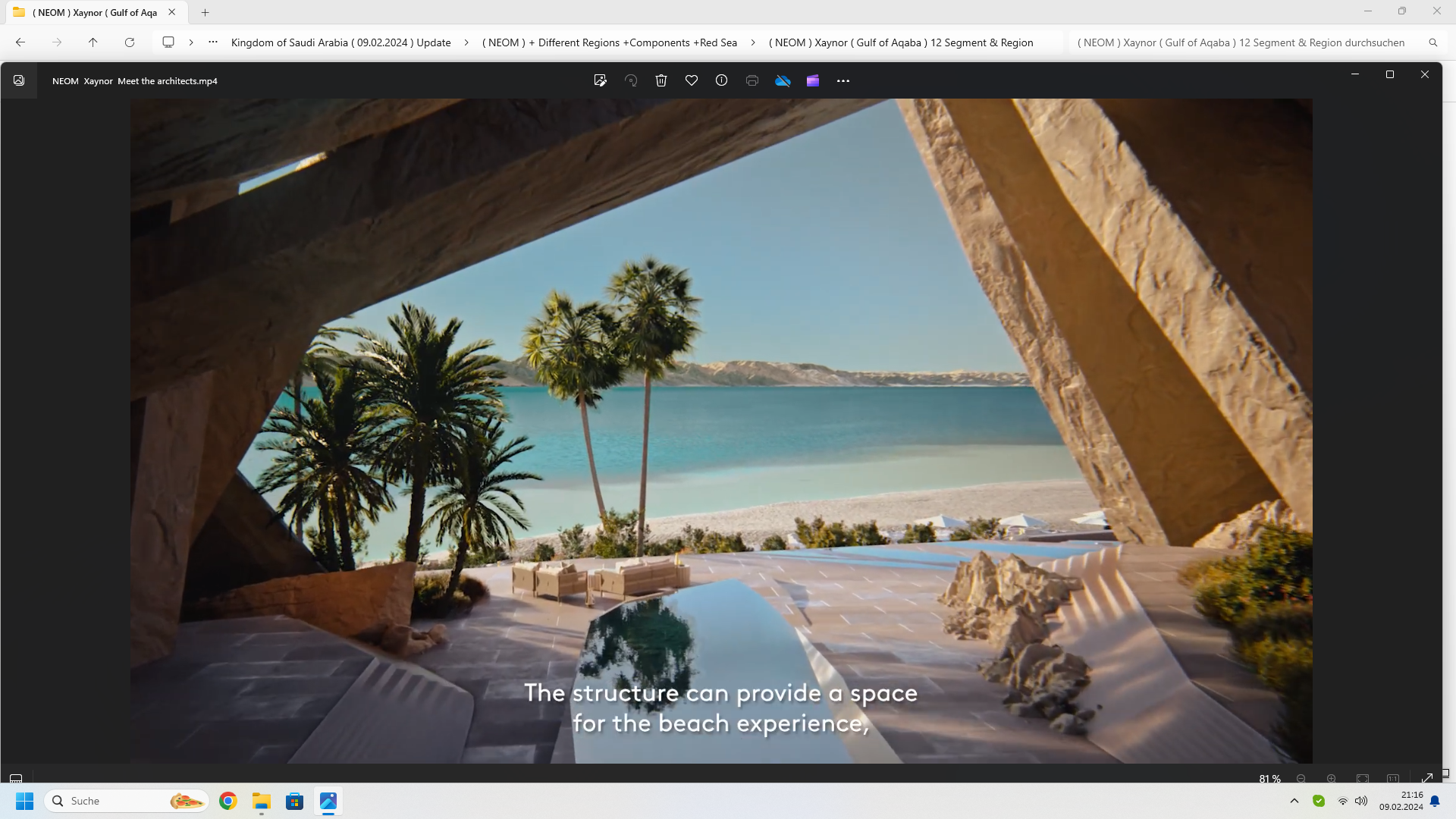The image size is (1456, 819).
Task: Mark as favorite with the heart icon
Action: [x=692, y=80]
